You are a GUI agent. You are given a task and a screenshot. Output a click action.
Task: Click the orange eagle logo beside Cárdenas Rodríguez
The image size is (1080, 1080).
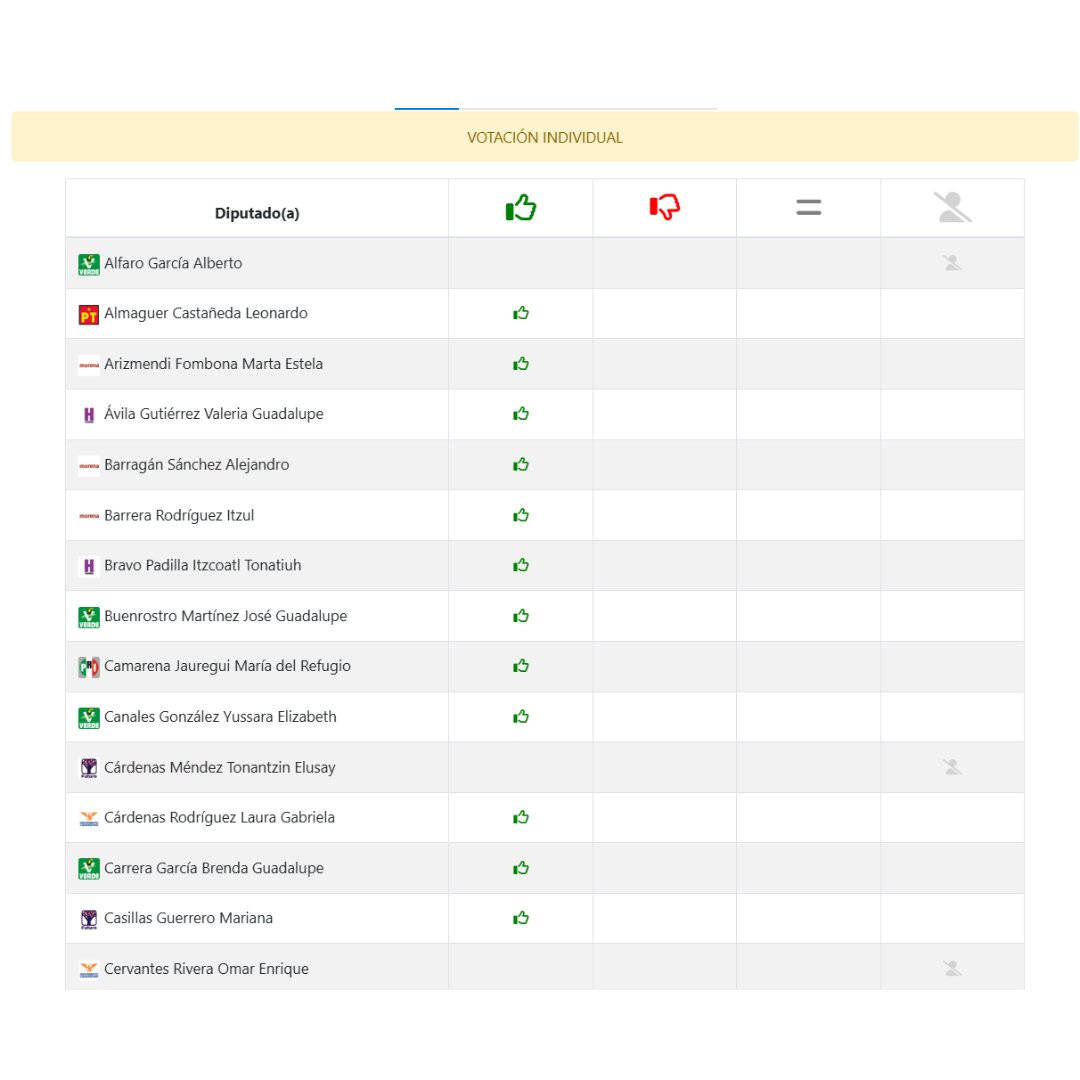(x=89, y=818)
